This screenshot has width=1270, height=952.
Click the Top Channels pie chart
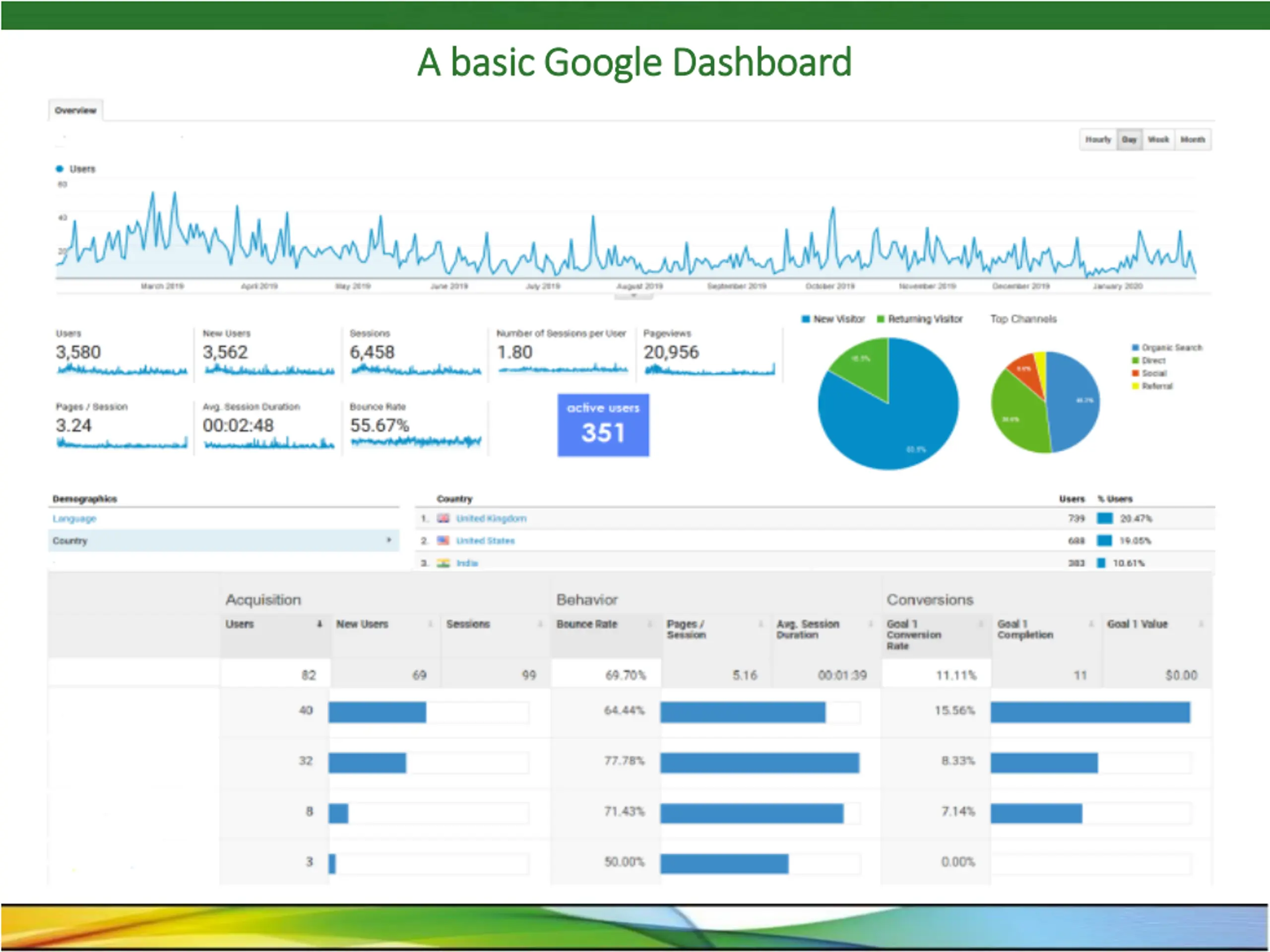[1045, 402]
